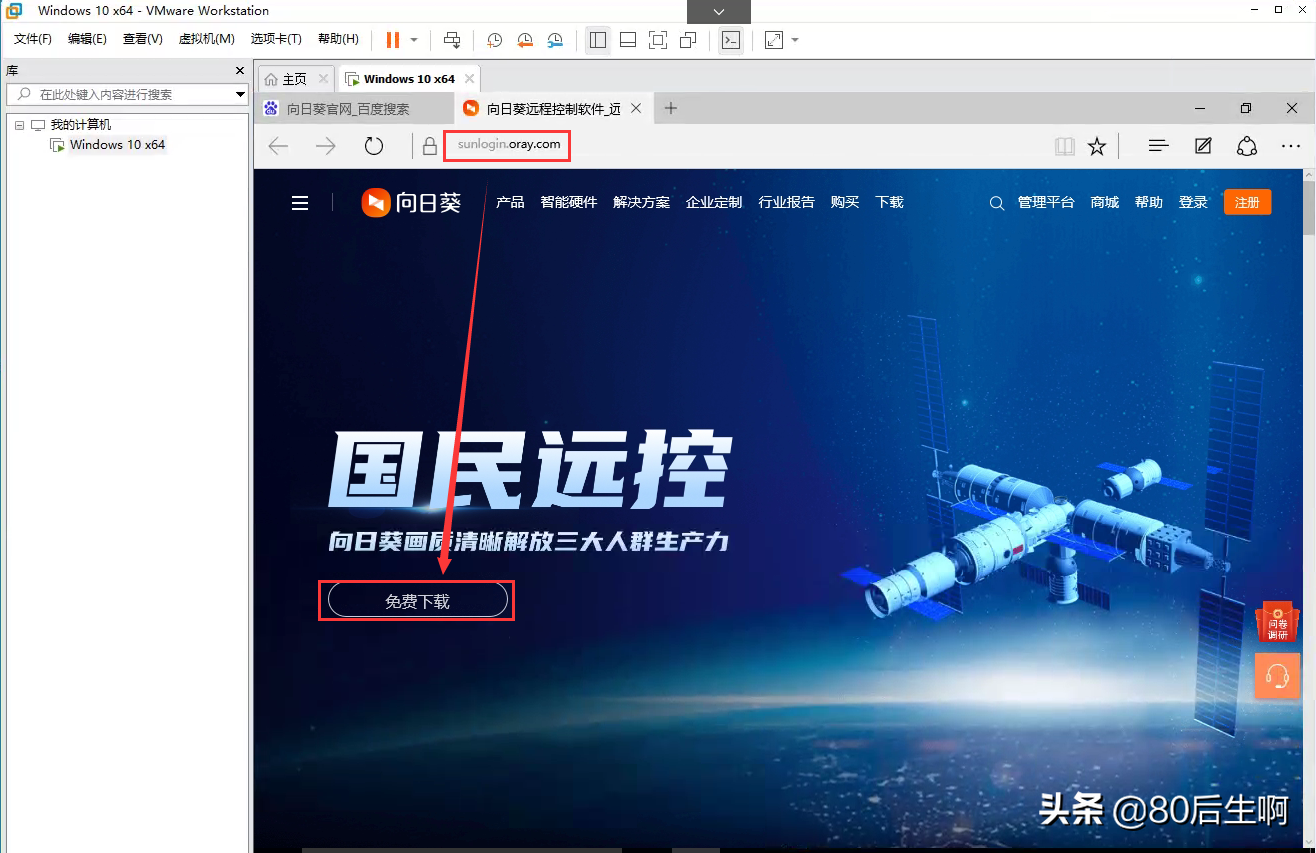Click the 免费下载 button
1316x853 pixels.
[418, 601]
